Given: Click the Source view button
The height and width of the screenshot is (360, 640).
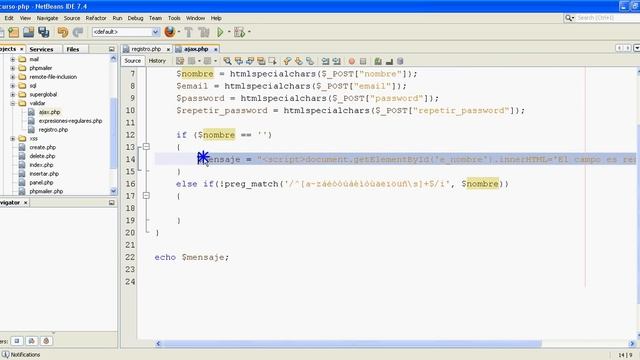Looking at the screenshot, I should [132, 61].
